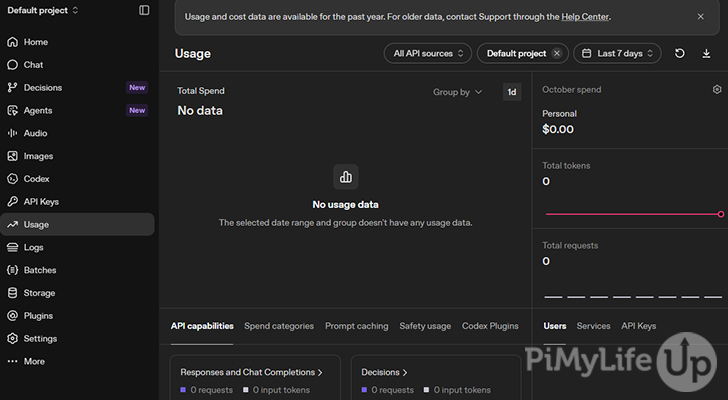
Task: Dismiss the usage data notice banner
Action: (x=701, y=17)
